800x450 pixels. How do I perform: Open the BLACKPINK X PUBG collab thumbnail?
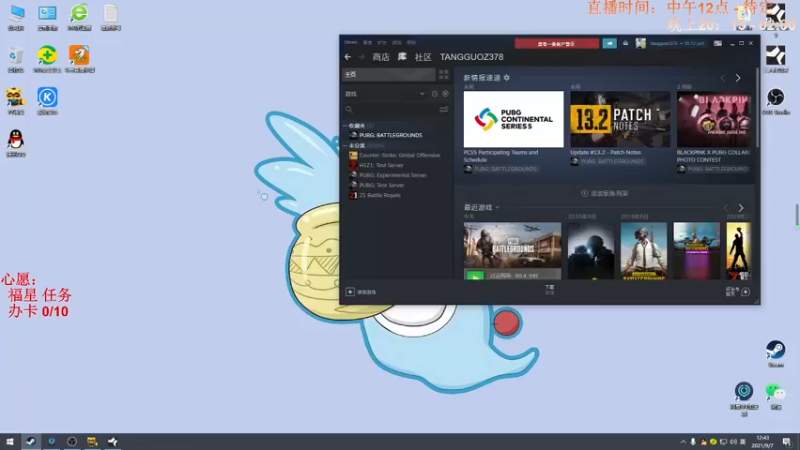click(714, 119)
